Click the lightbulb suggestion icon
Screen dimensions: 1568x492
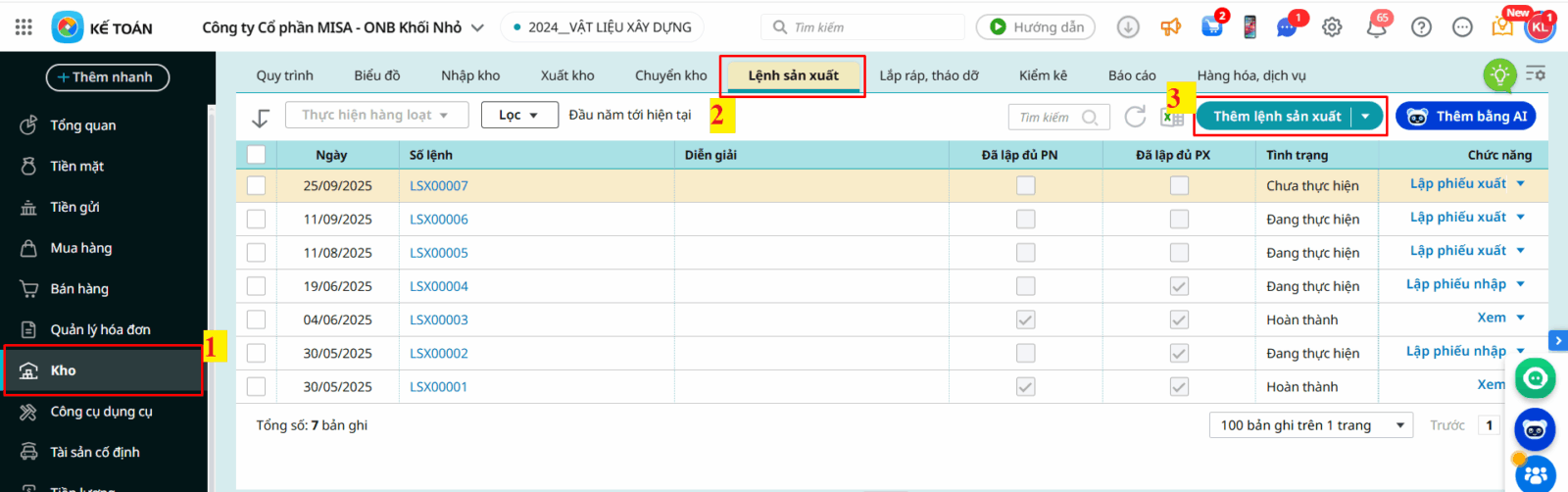pyautogui.click(x=1499, y=75)
